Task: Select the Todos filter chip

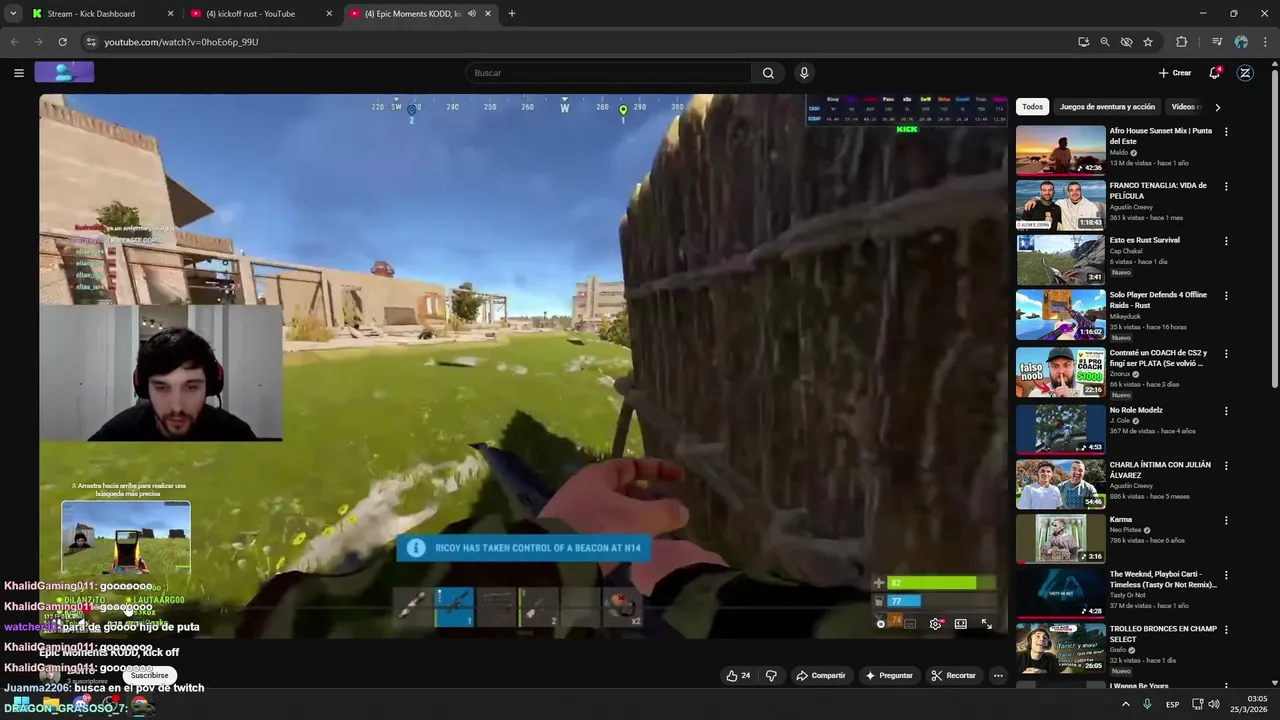Action: tap(1032, 107)
